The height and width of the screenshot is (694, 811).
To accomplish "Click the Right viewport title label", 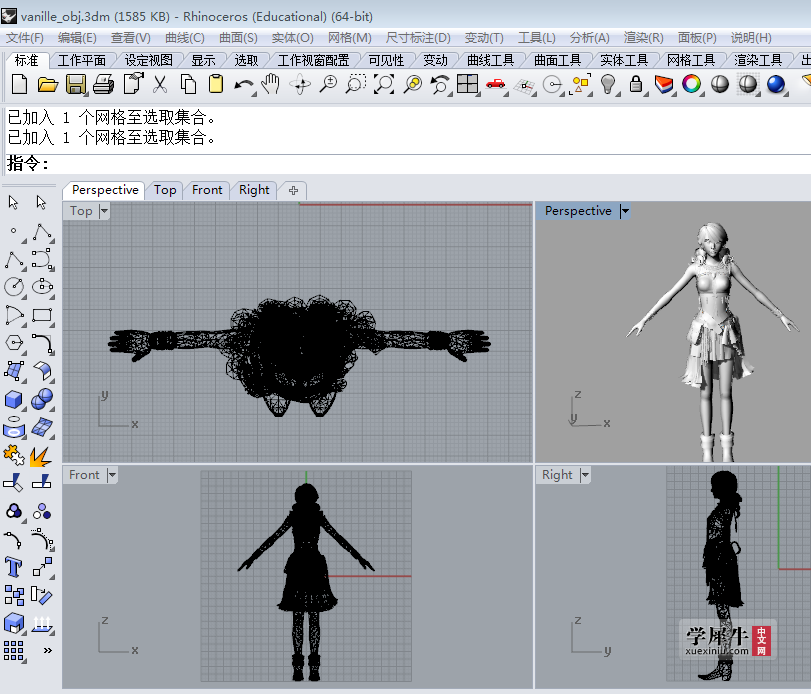I will [557, 475].
